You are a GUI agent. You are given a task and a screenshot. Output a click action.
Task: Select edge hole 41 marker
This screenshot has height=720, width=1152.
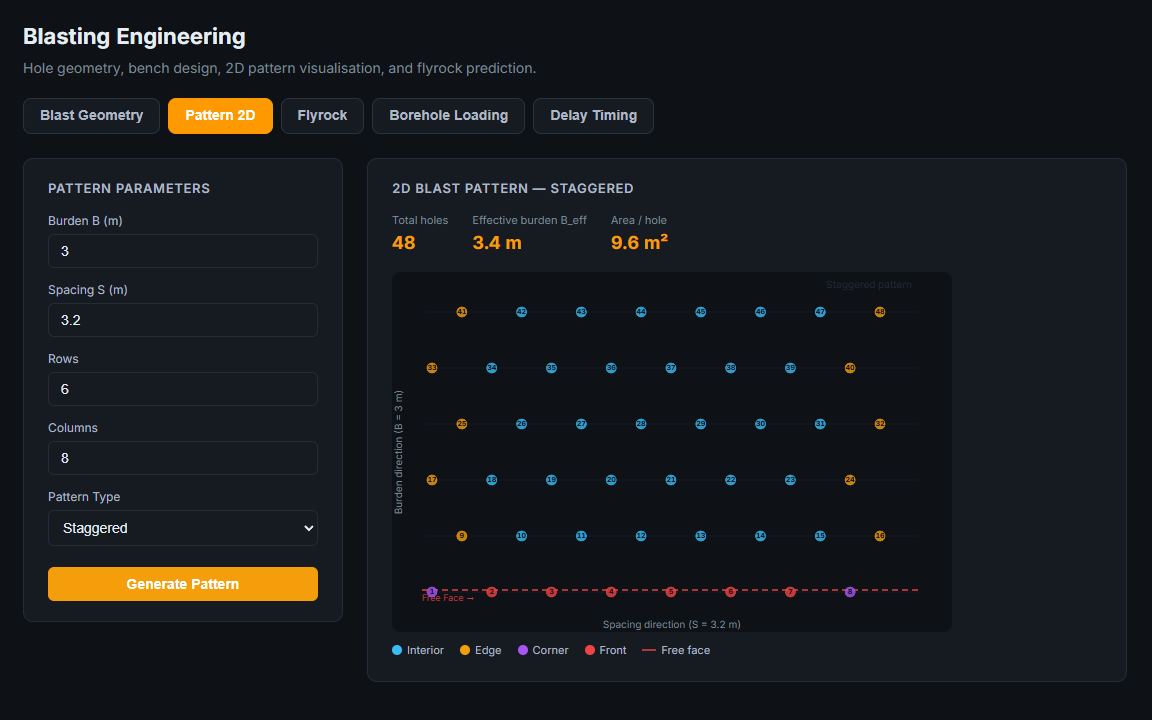pos(462,312)
